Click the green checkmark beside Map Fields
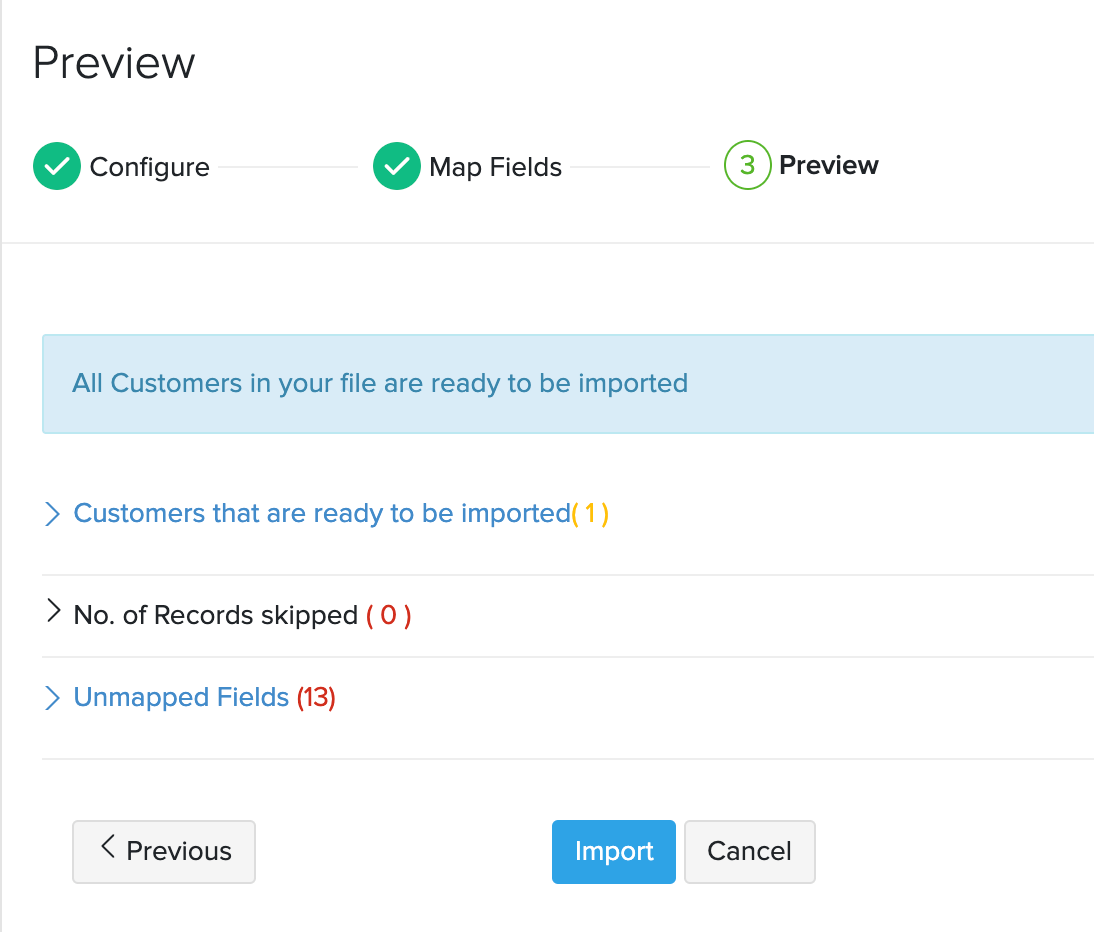Screen dimensions: 1094x932 point(396,166)
